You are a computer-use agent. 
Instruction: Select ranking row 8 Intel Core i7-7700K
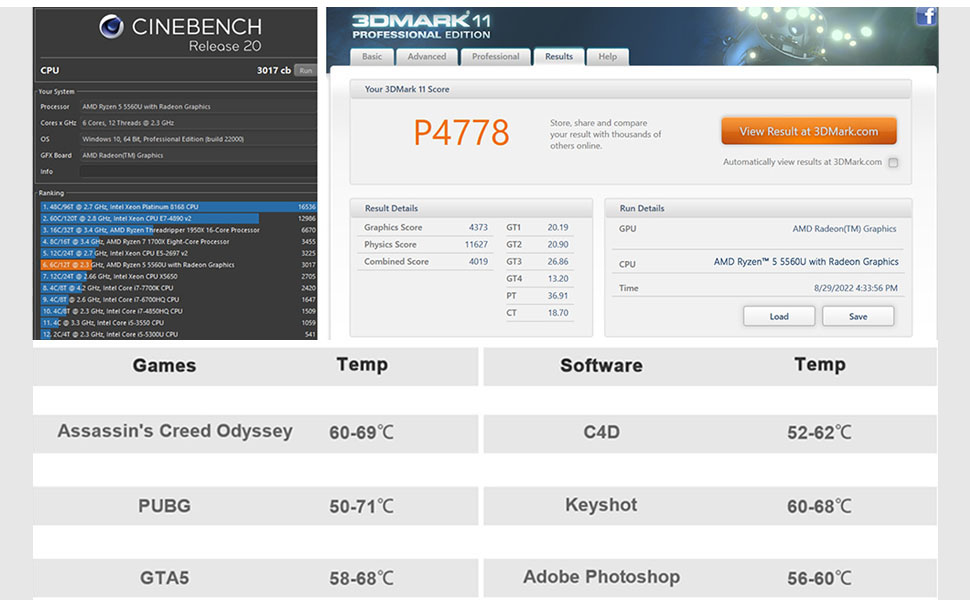(178, 288)
